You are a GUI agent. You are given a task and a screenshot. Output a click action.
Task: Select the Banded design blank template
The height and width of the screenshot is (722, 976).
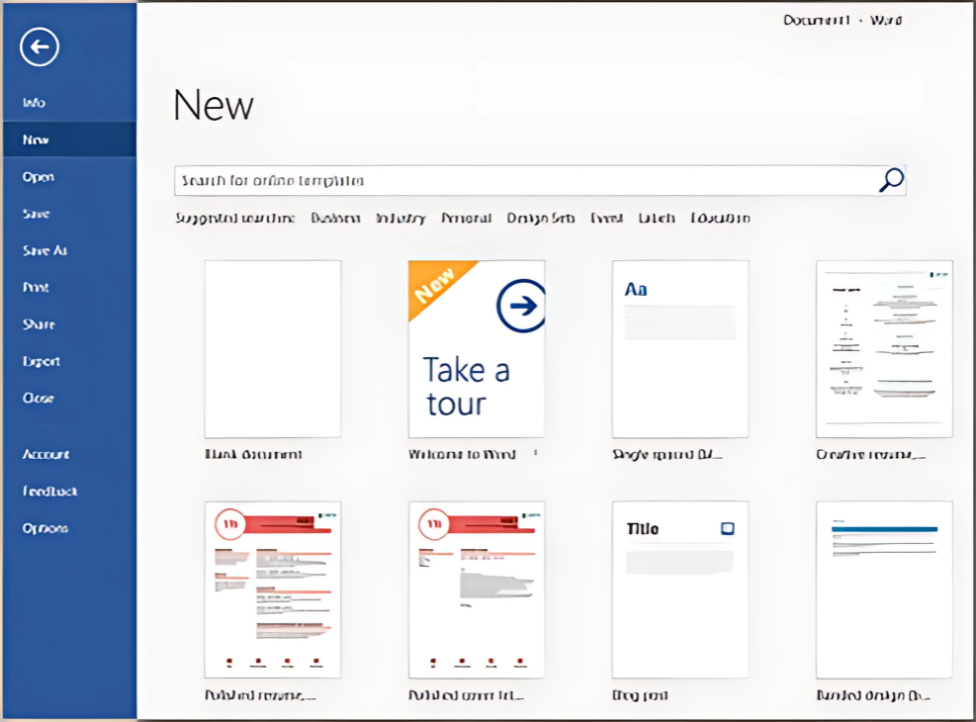pos(884,589)
